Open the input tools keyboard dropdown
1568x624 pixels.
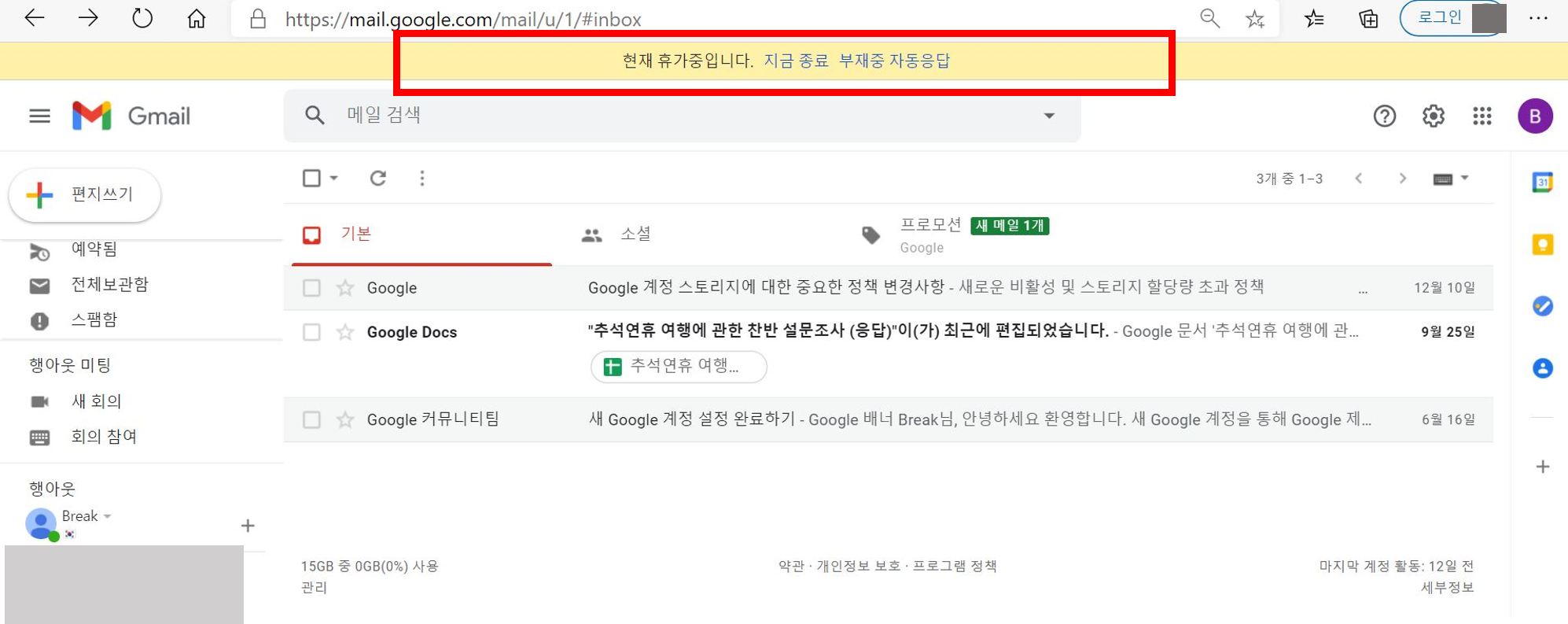pyautogui.click(x=1451, y=179)
